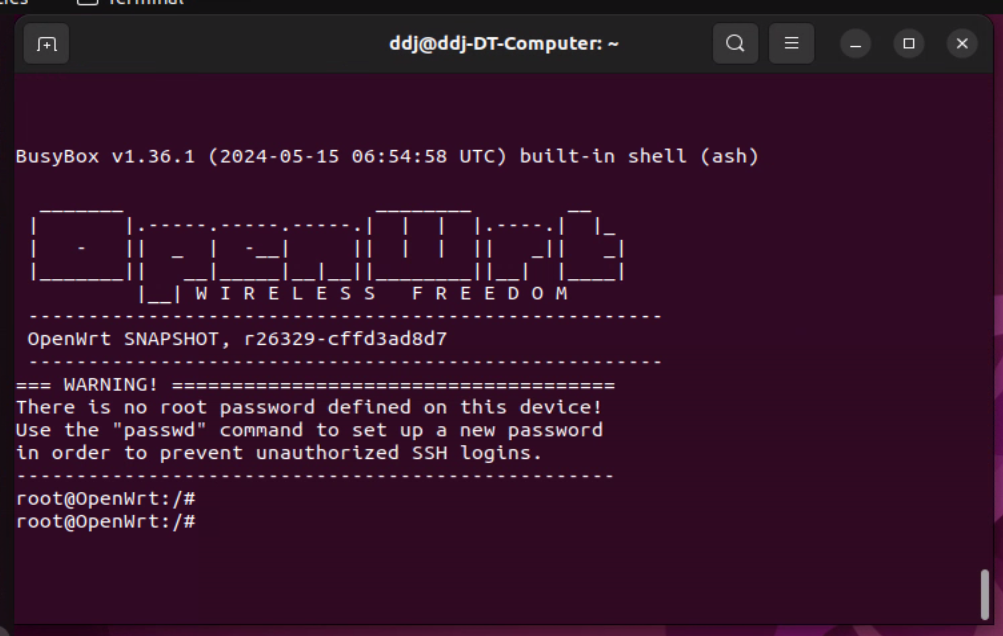Image resolution: width=1003 pixels, height=636 pixels.
Task: Select the Terminal item in top bar
Action: (131, 3)
